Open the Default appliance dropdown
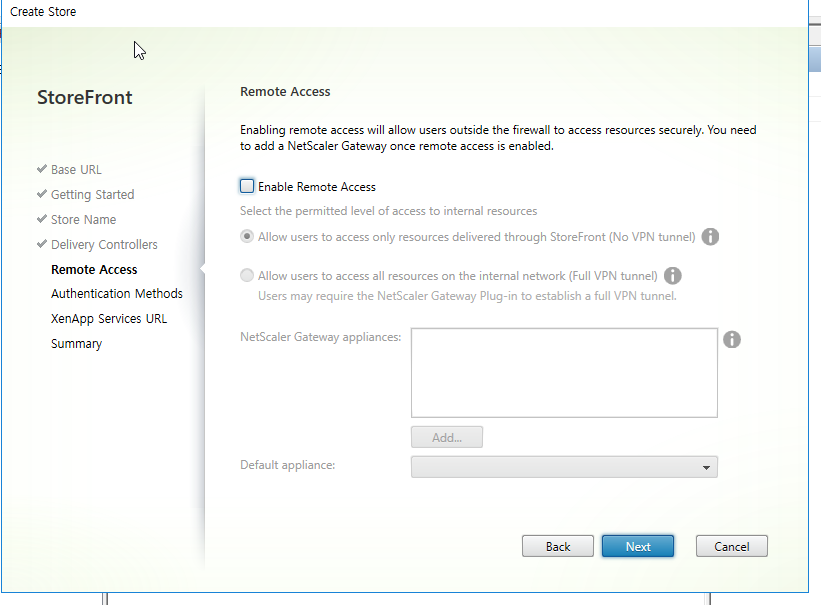The image size is (821, 605). pos(564,467)
